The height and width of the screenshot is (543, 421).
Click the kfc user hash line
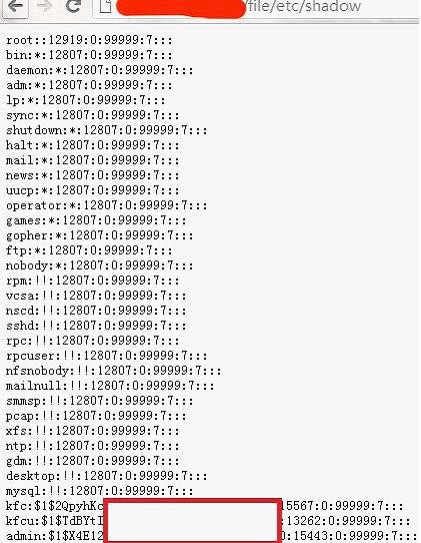coord(205,506)
